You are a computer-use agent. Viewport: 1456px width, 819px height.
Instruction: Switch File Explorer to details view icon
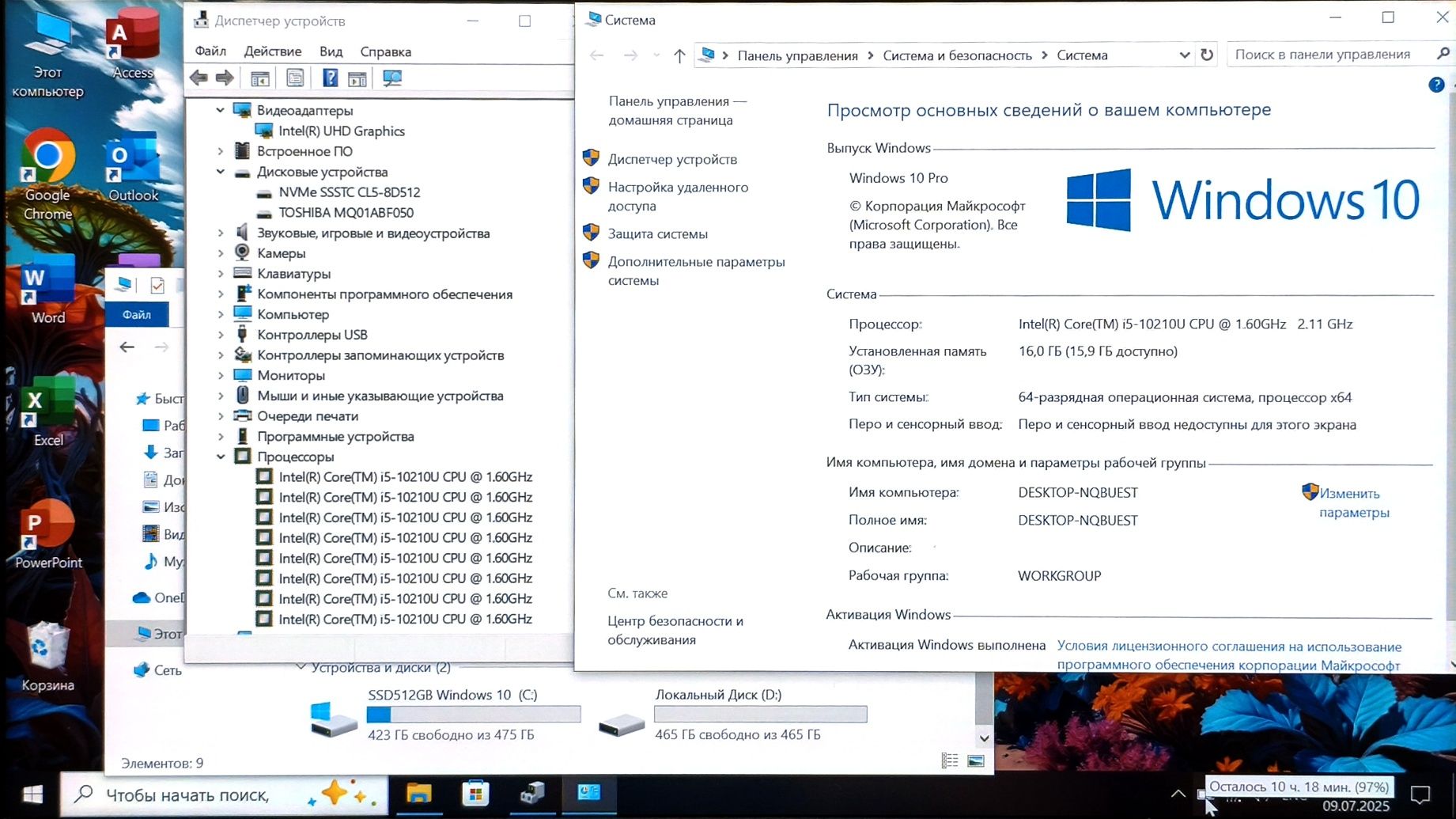[x=950, y=760]
